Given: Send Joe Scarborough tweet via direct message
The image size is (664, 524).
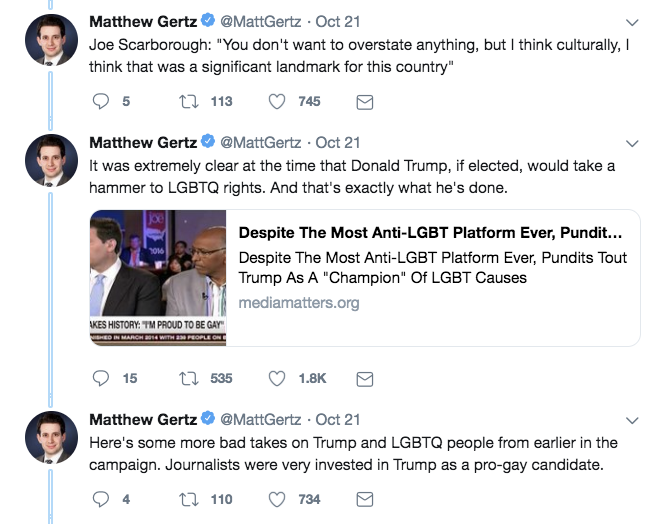Looking at the screenshot, I should coord(365,101).
